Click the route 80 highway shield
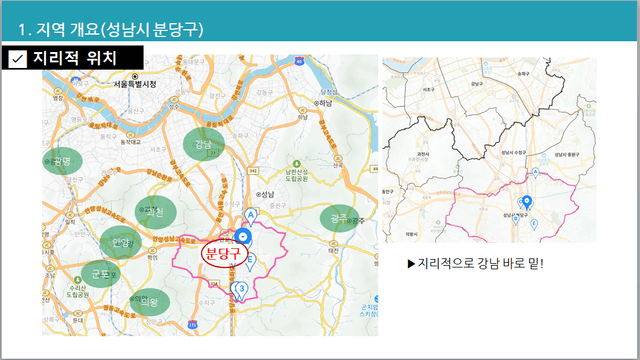640x360 pixels. tap(300, 61)
